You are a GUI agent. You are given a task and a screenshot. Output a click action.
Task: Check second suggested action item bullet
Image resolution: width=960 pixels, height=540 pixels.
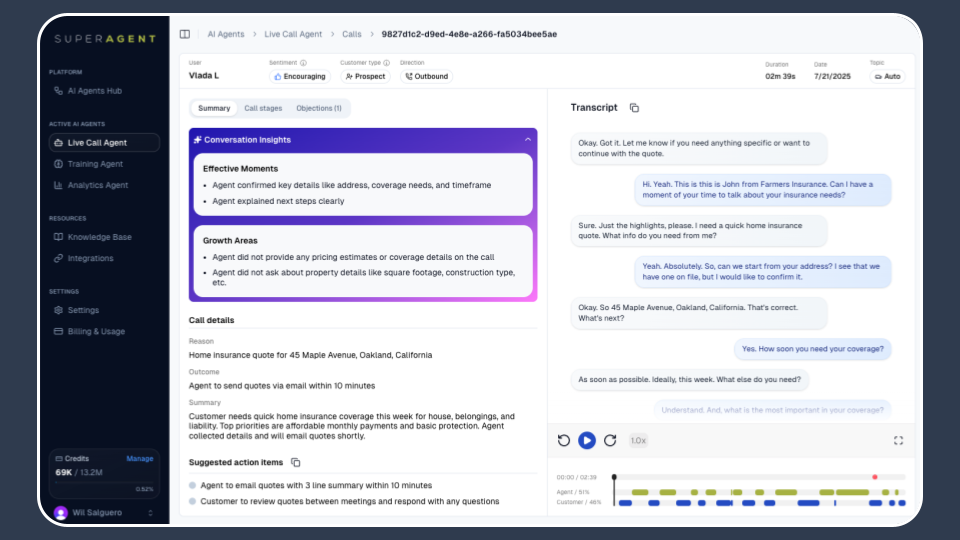193,501
